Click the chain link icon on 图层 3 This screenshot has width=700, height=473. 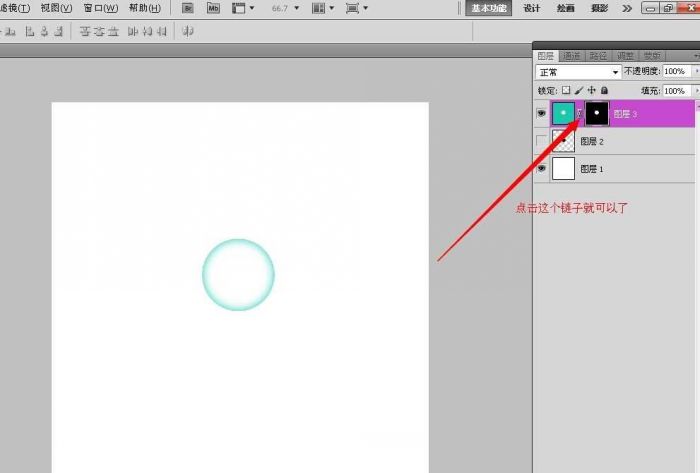pos(580,114)
